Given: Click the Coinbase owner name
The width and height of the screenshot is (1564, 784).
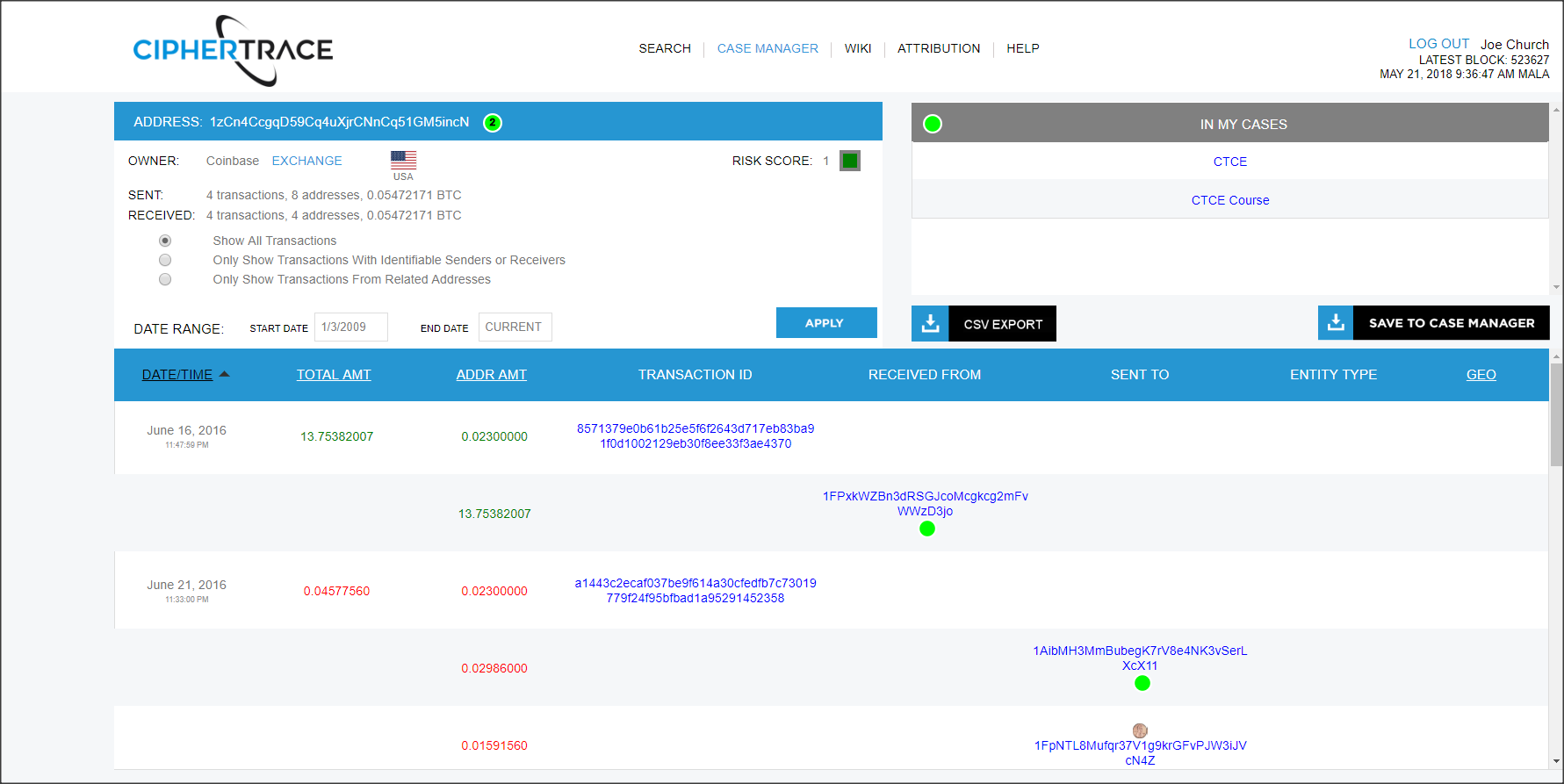Looking at the screenshot, I should [232, 161].
